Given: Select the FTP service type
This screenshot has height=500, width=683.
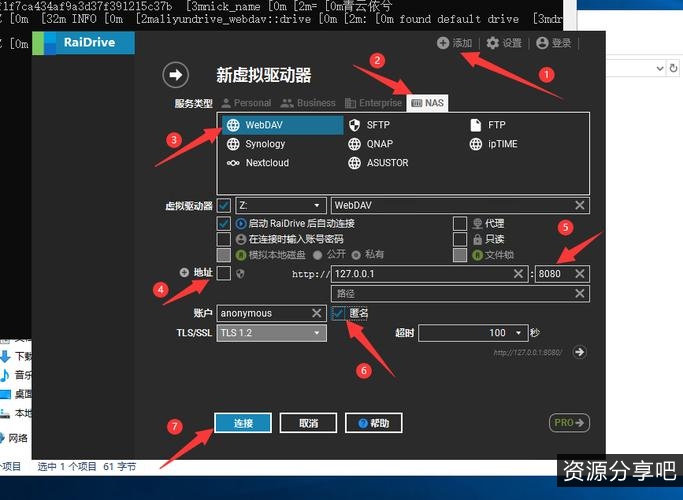Looking at the screenshot, I should (x=487, y=125).
